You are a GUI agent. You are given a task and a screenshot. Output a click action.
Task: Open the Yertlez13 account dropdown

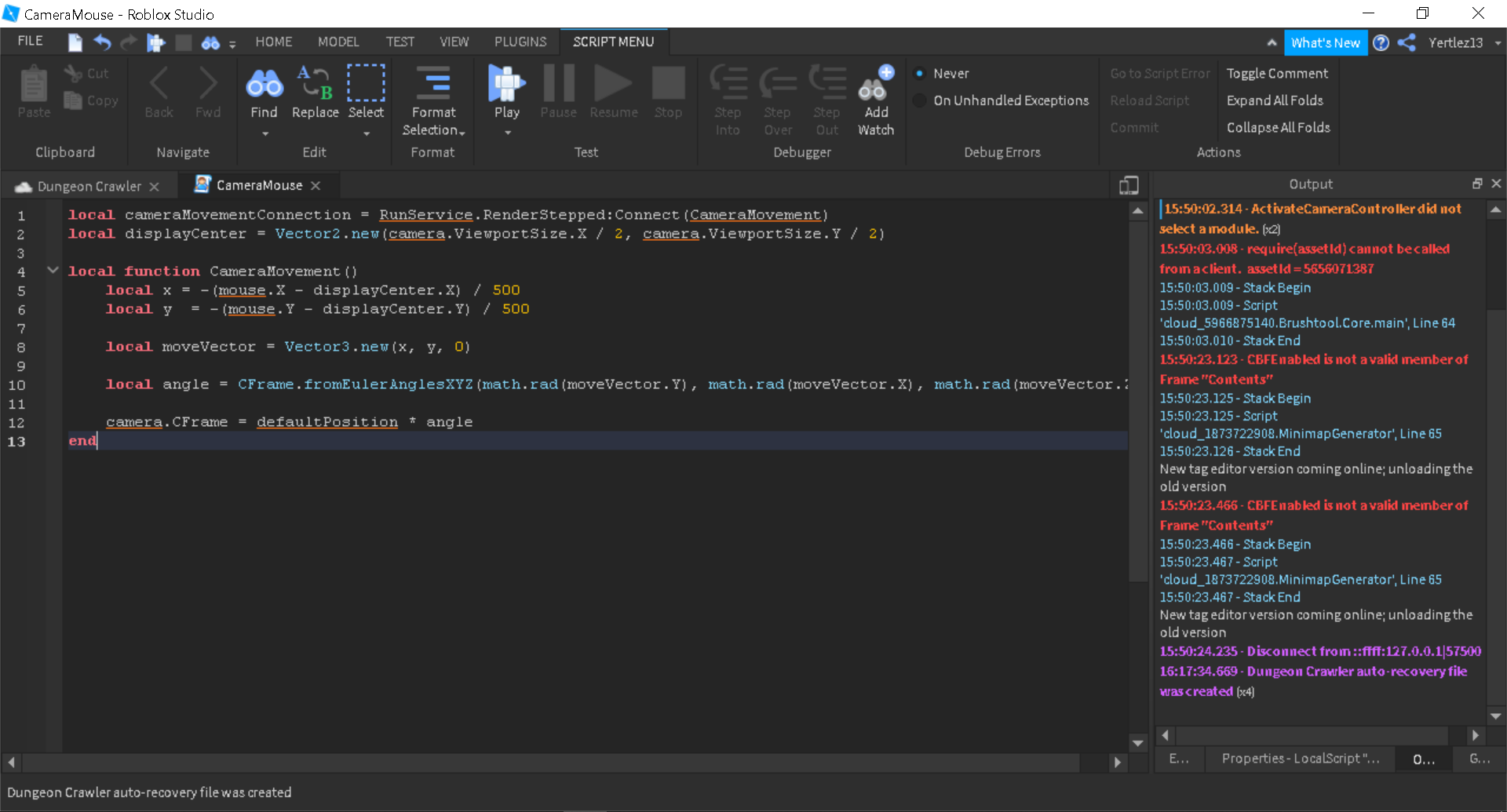1498,43
